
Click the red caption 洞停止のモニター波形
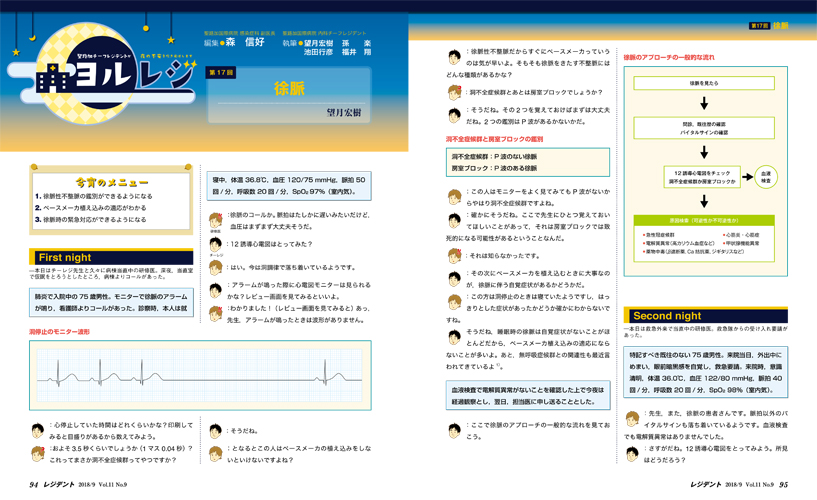[59, 331]
